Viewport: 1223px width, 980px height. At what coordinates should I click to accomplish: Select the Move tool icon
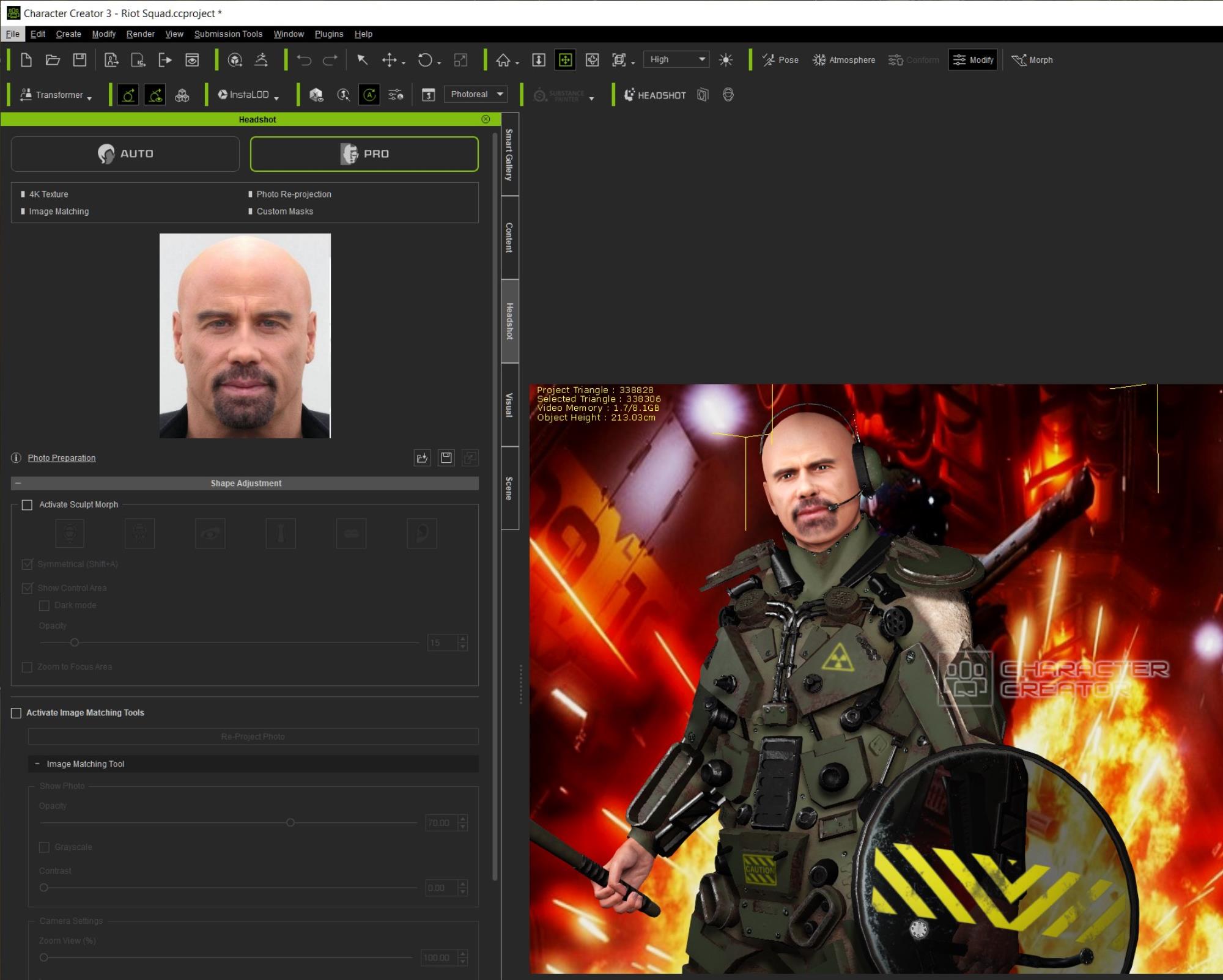389,60
